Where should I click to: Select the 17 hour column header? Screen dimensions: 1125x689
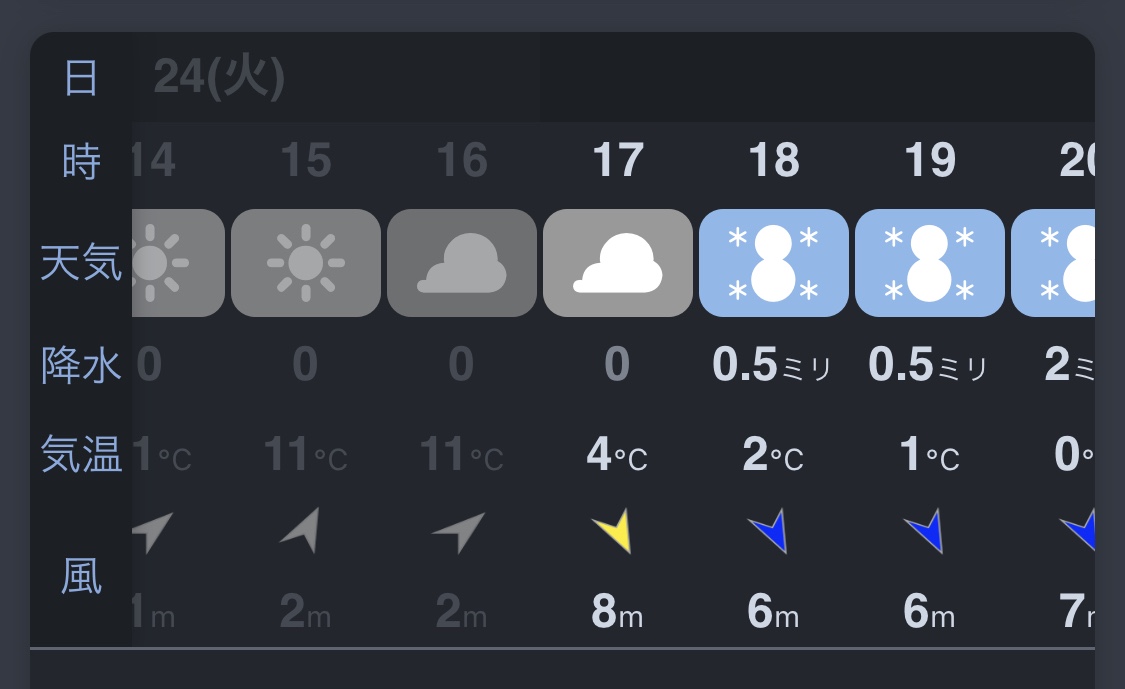[x=618, y=160]
